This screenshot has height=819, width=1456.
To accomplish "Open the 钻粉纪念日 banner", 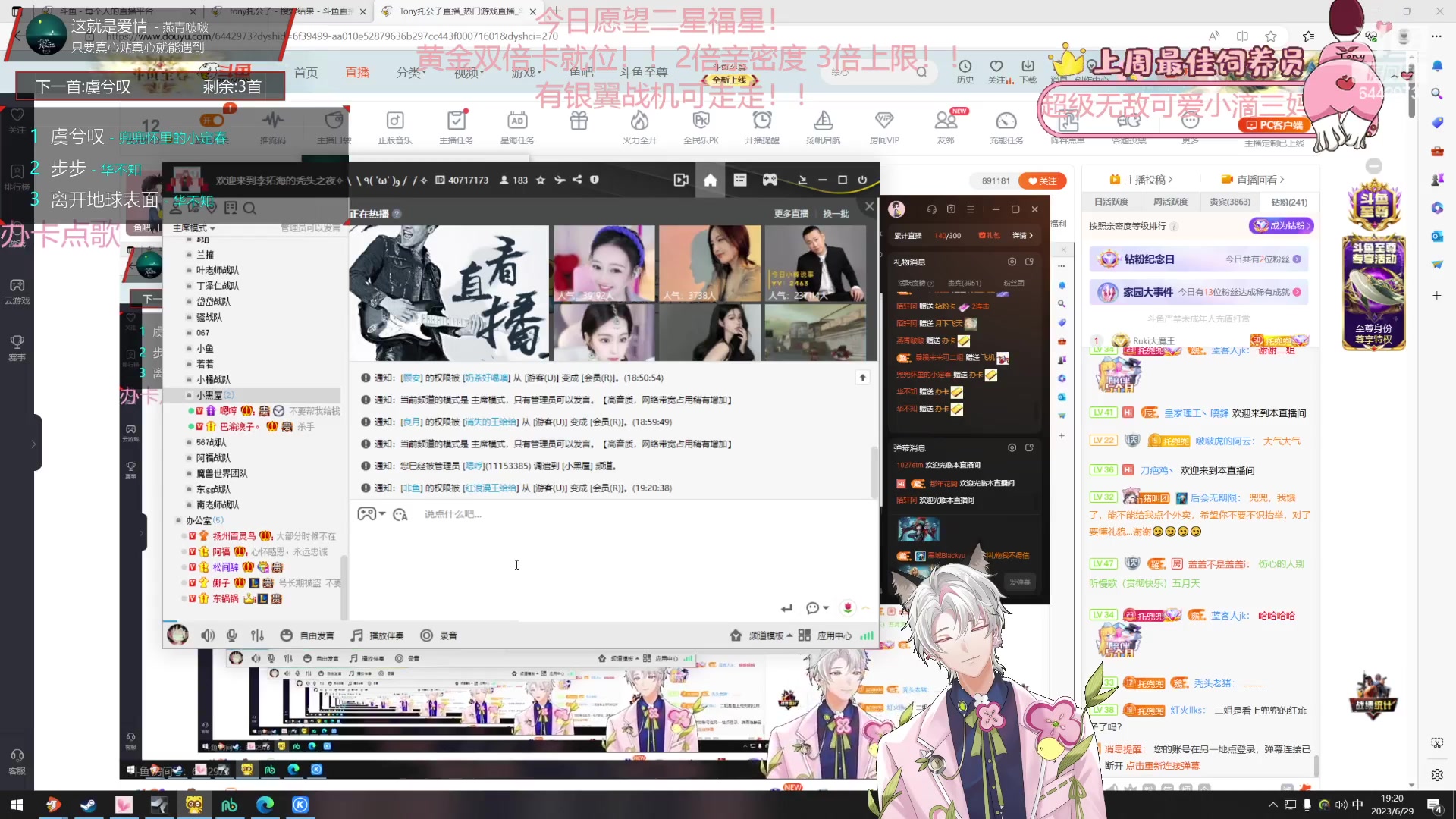I will [x=1199, y=259].
